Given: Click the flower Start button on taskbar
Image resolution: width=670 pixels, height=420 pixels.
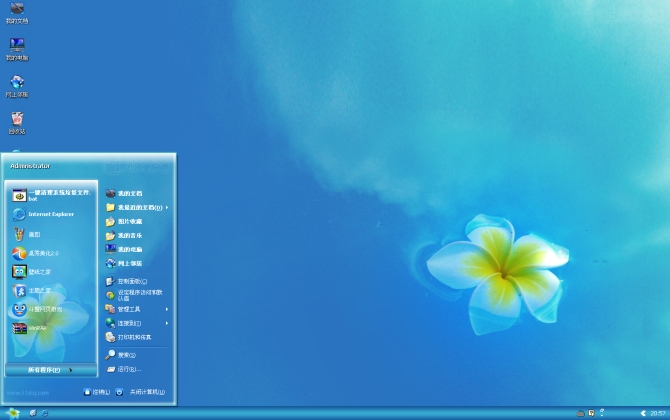Looking at the screenshot, I should click(13, 413).
